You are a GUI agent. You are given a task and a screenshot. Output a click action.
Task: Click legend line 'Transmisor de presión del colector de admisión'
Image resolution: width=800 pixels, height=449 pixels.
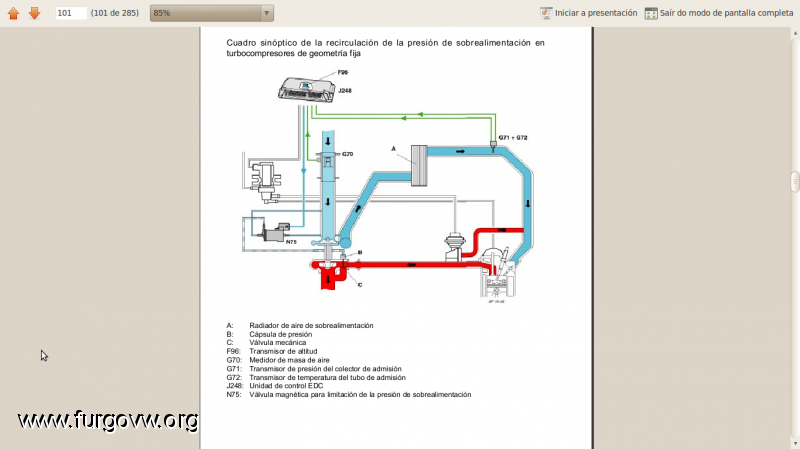pos(325,369)
